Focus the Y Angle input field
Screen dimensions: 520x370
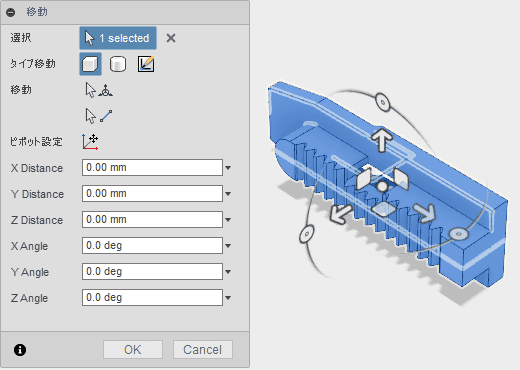[152, 271]
